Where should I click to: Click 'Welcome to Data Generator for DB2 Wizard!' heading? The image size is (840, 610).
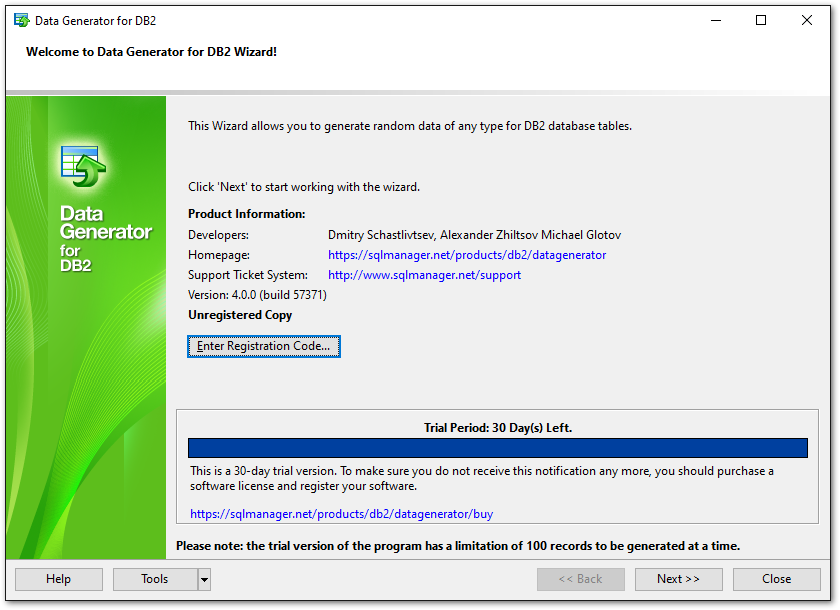click(x=152, y=52)
